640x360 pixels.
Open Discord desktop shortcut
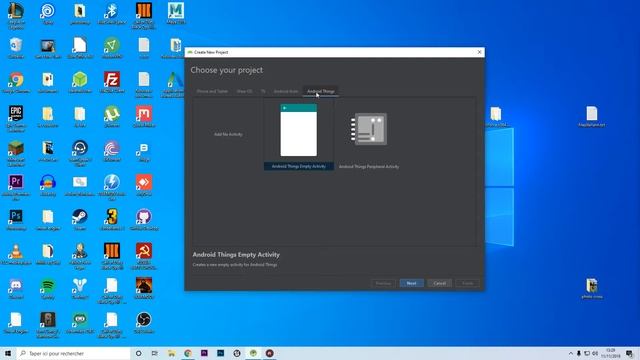(x=16, y=288)
